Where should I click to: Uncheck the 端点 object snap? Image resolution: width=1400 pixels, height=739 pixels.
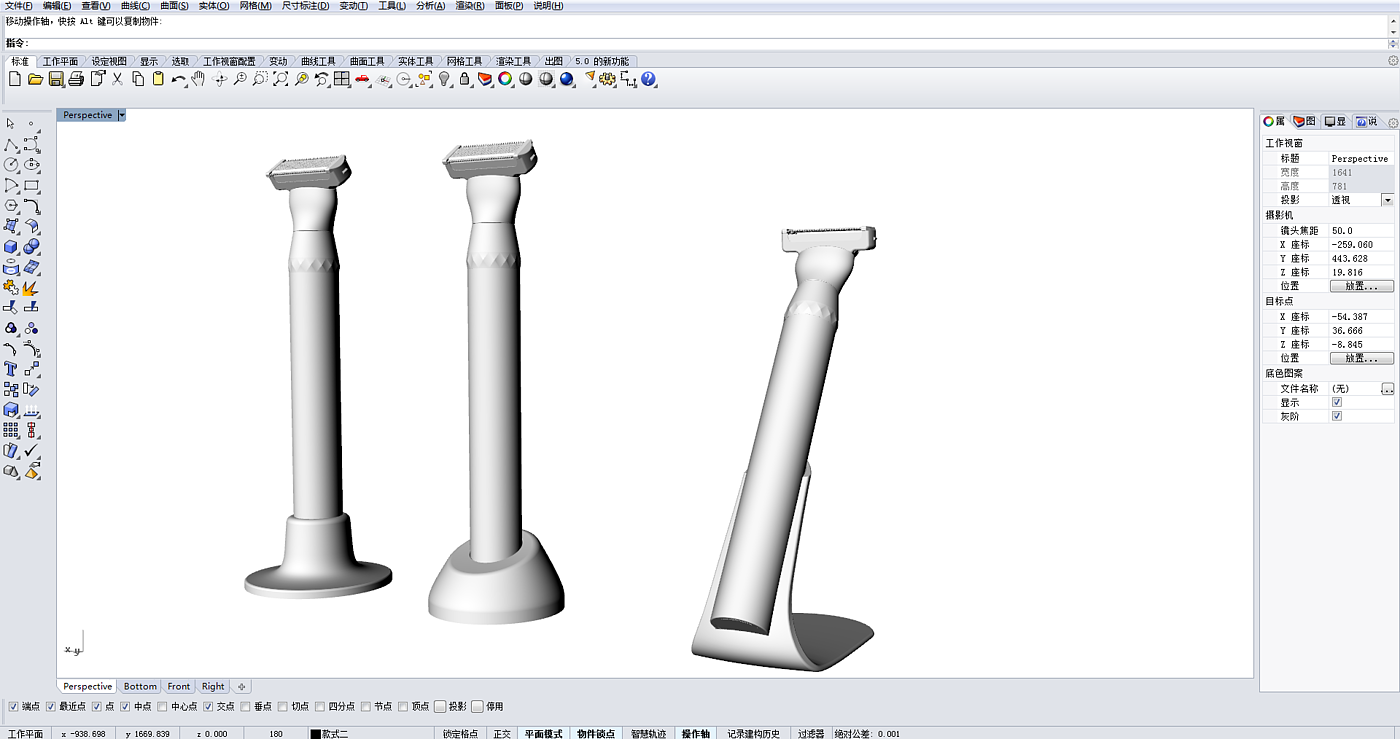coord(14,707)
